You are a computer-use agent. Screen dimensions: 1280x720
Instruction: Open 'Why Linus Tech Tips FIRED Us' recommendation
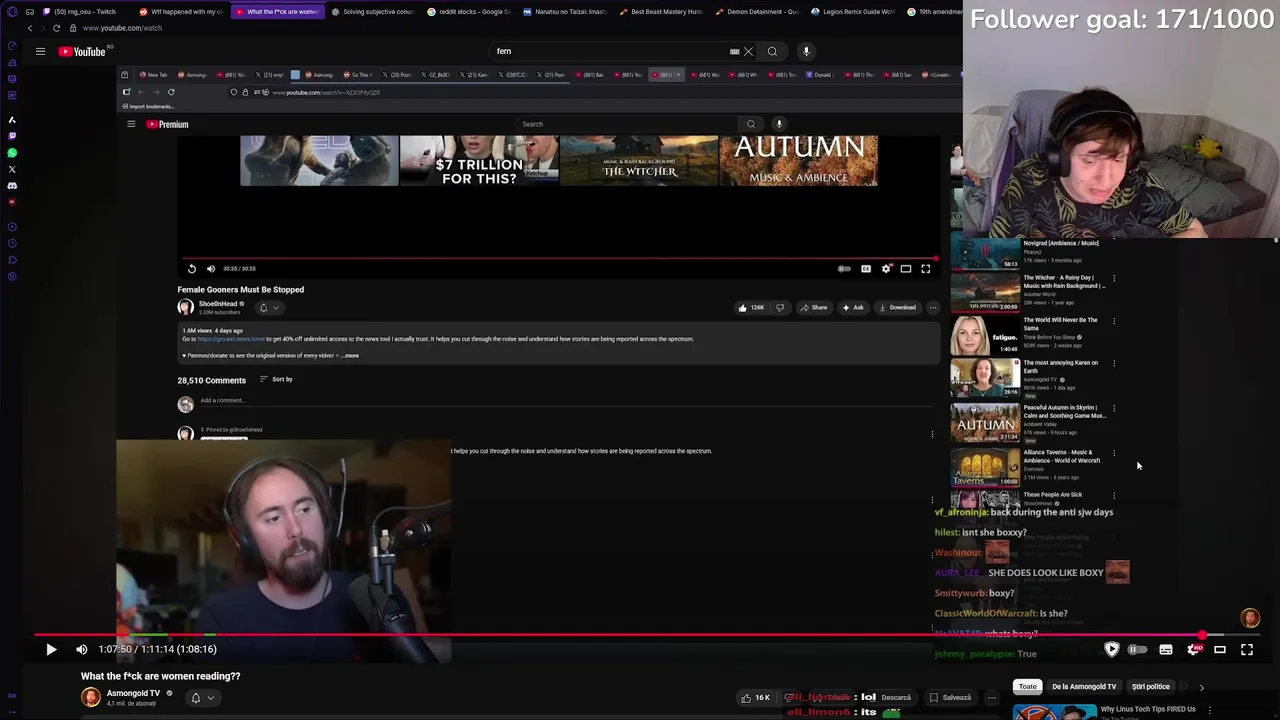click(x=1147, y=710)
